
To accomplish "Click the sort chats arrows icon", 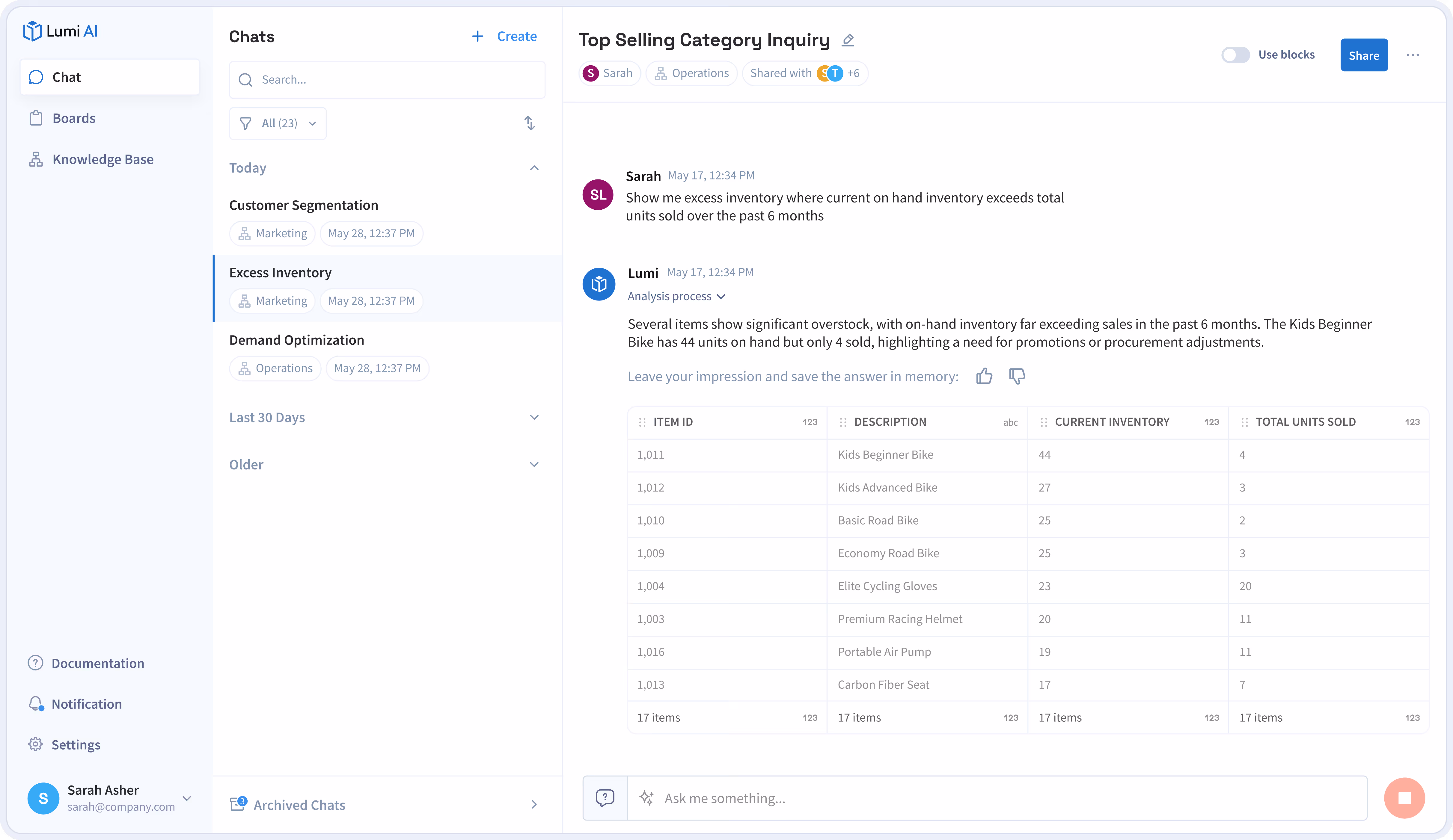I will point(529,123).
